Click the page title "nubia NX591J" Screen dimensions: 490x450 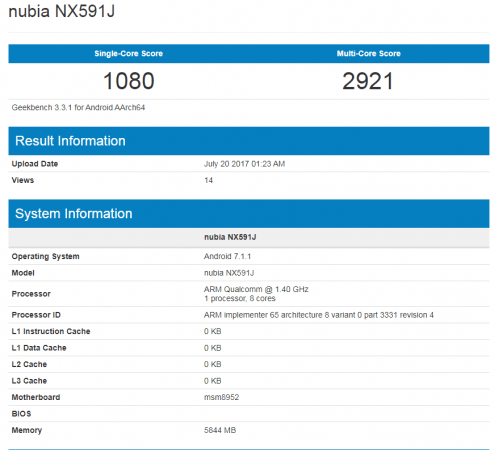[x=62, y=11]
